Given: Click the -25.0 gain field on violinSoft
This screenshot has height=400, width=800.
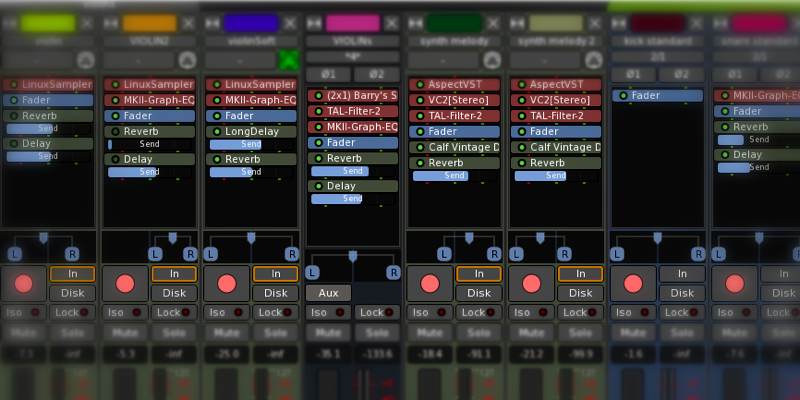Looking at the screenshot, I should [227, 354].
